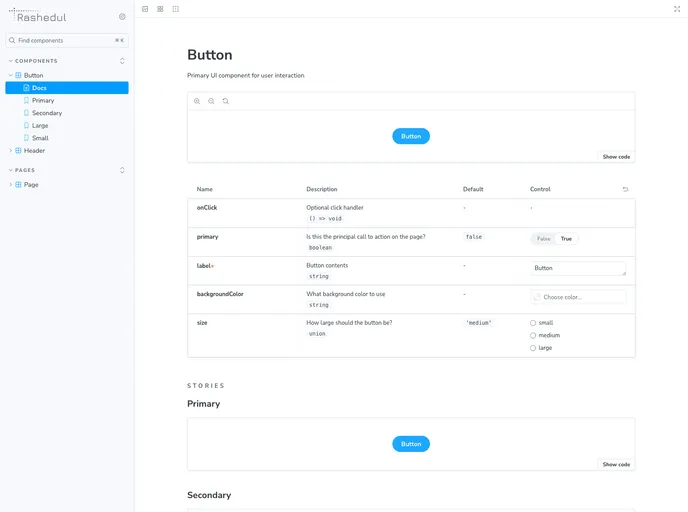Open the Secondary story in sidebar
This screenshot has height=512, width=688.
[x=46, y=113]
